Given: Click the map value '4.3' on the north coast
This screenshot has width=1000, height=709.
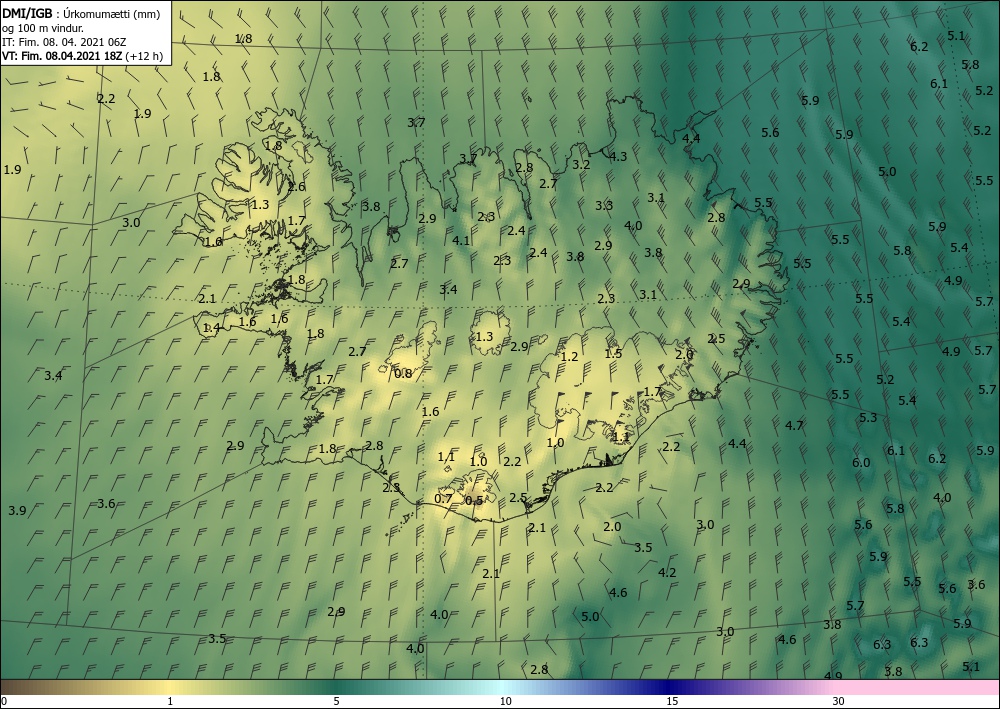Looking at the screenshot, I should [618, 156].
